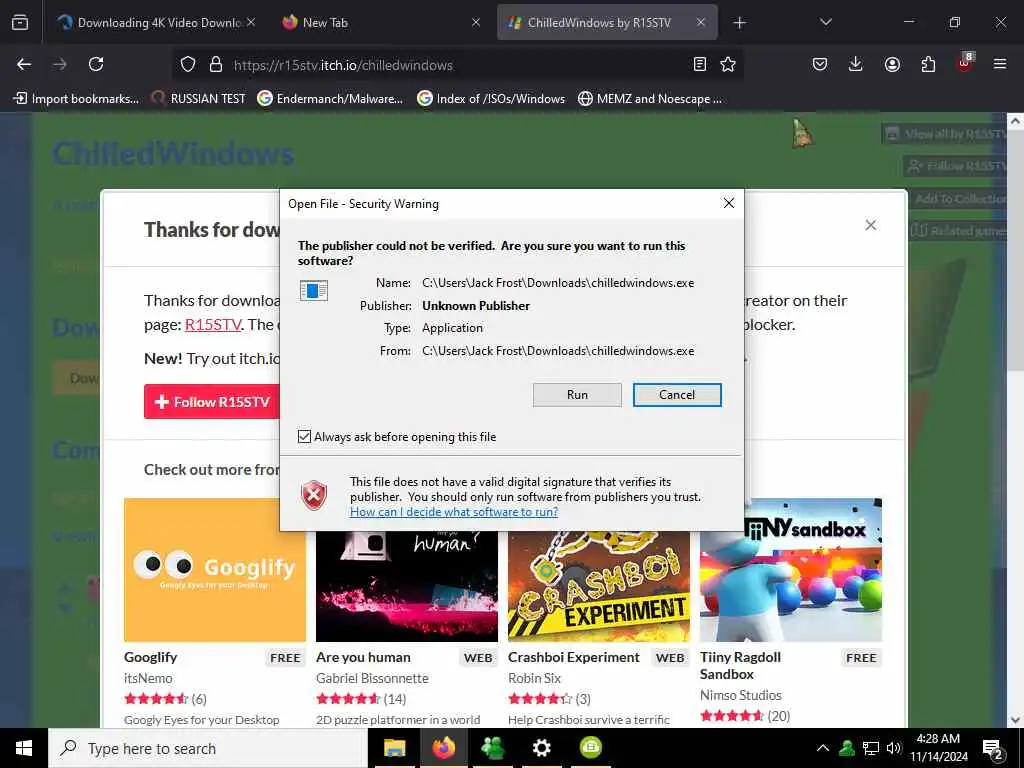
Task: Click the red Follow R15STV button
Action: [x=212, y=402]
